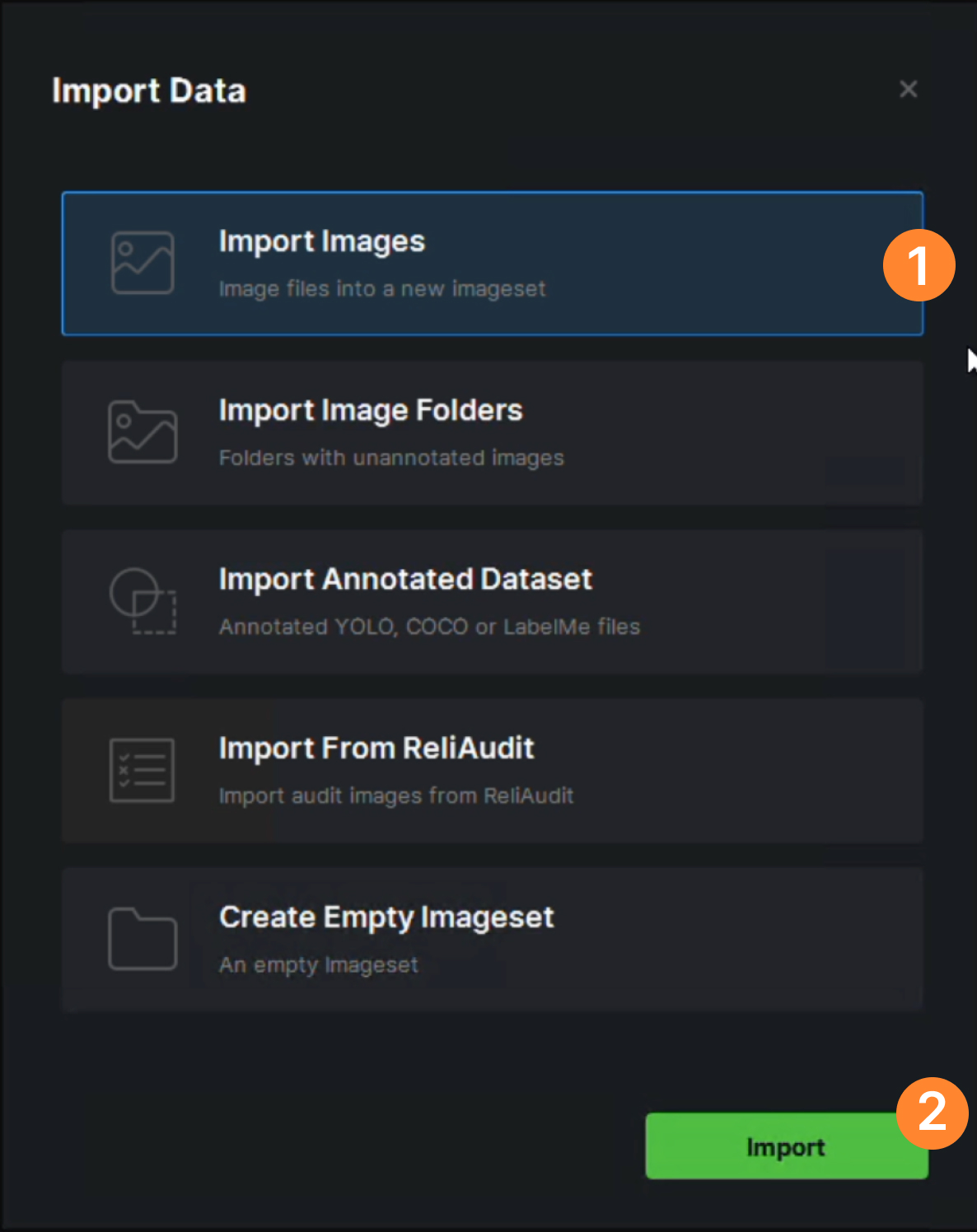
Task: Click the folder icon beside Create Empty Imageset
Action: (143, 939)
